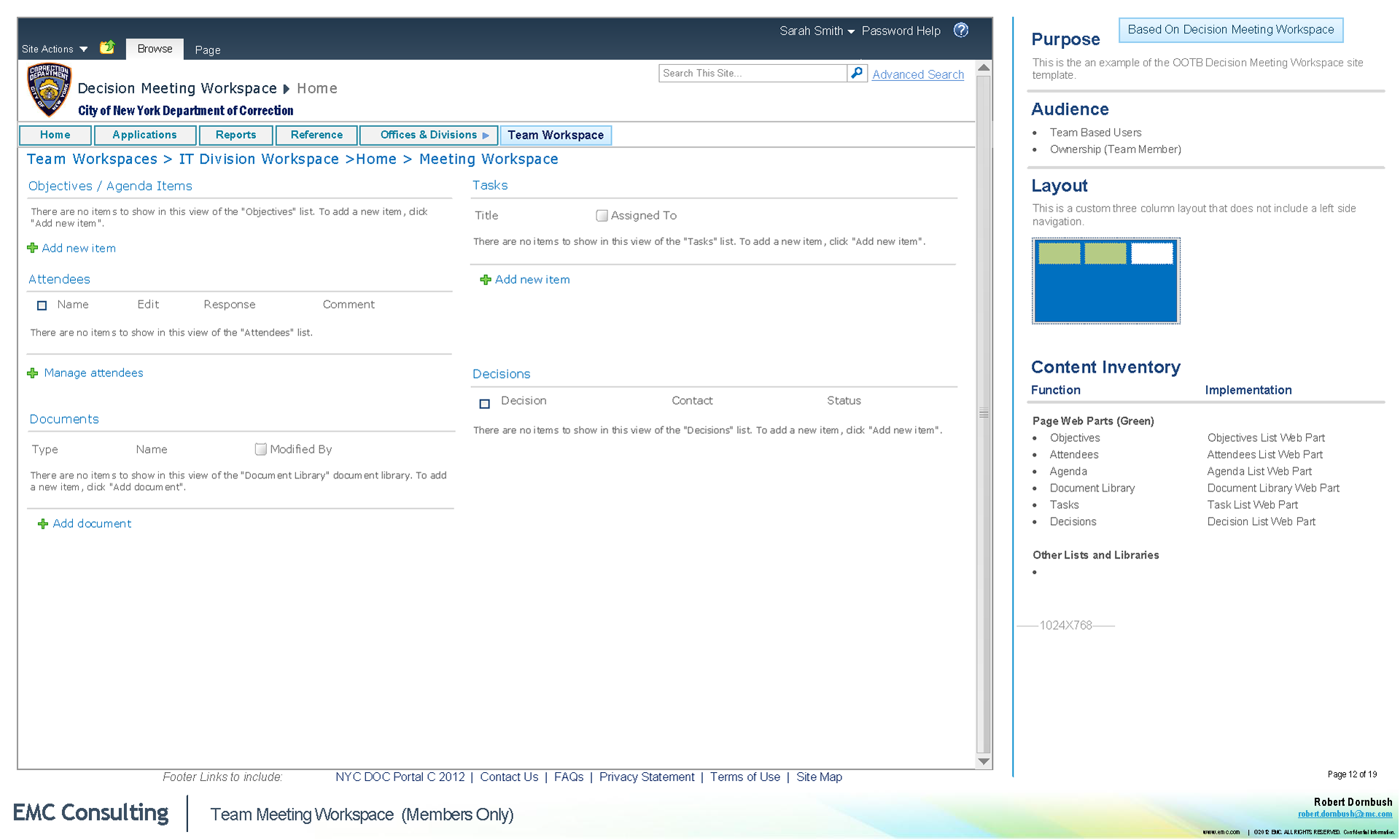Expand Offices & Divisions menu arrow
Viewport: 1400px width, 840px height.
coord(486,136)
